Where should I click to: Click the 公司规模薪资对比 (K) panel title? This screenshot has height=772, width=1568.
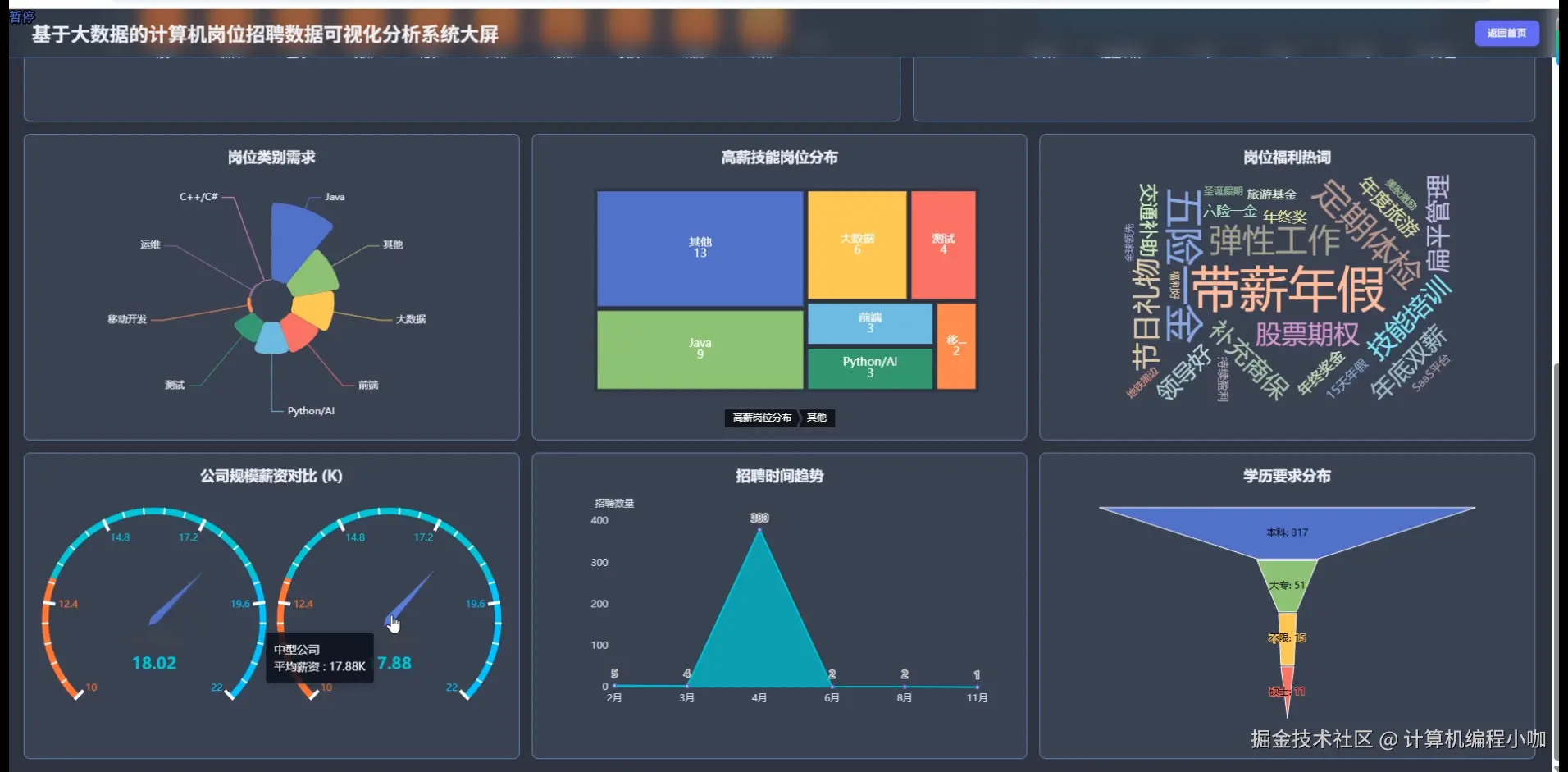(x=271, y=477)
